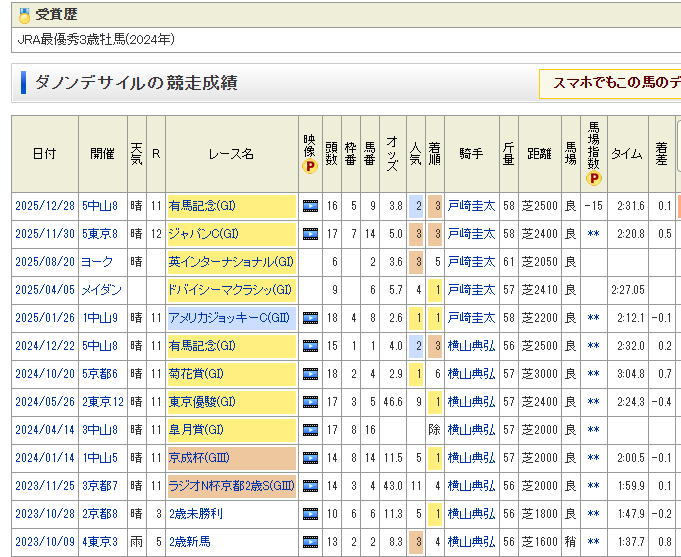The height and width of the screenshot is (557, 681).
Task: Click the ** track index in 皐月賞 row
Action: click(x=593, y=430)
